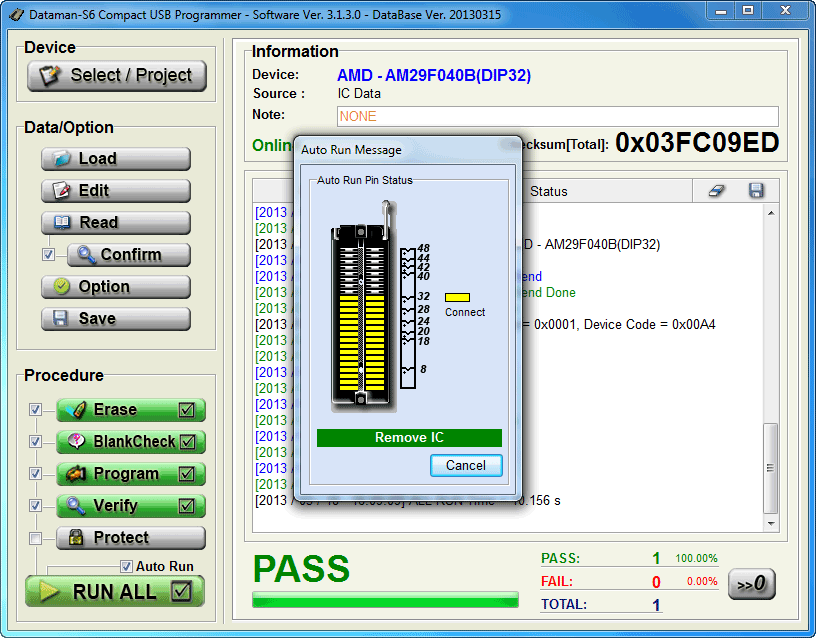Click the eraser icon to clear log

pos(716,191)
